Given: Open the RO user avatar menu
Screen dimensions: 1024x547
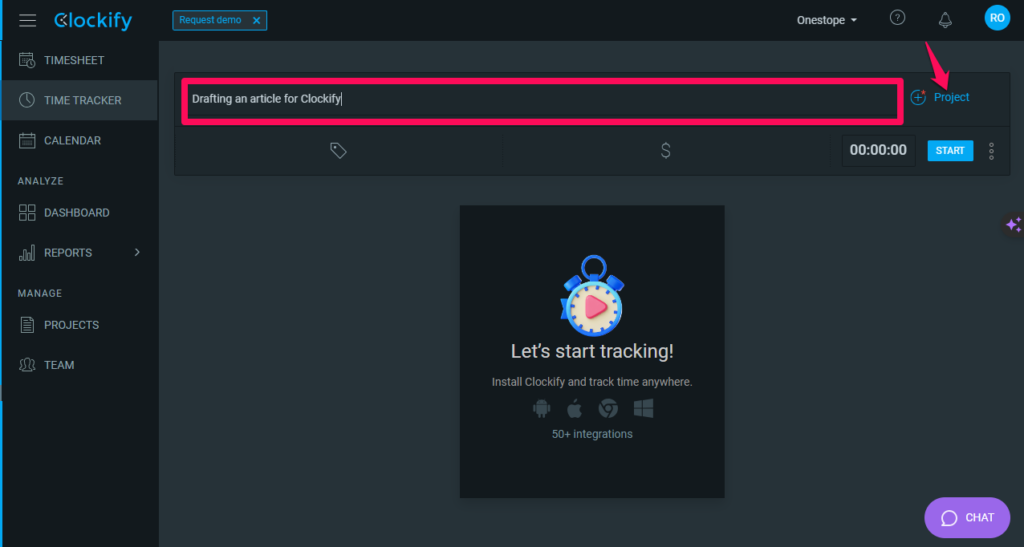Looking at the screenshot, I should coord(997,18).
